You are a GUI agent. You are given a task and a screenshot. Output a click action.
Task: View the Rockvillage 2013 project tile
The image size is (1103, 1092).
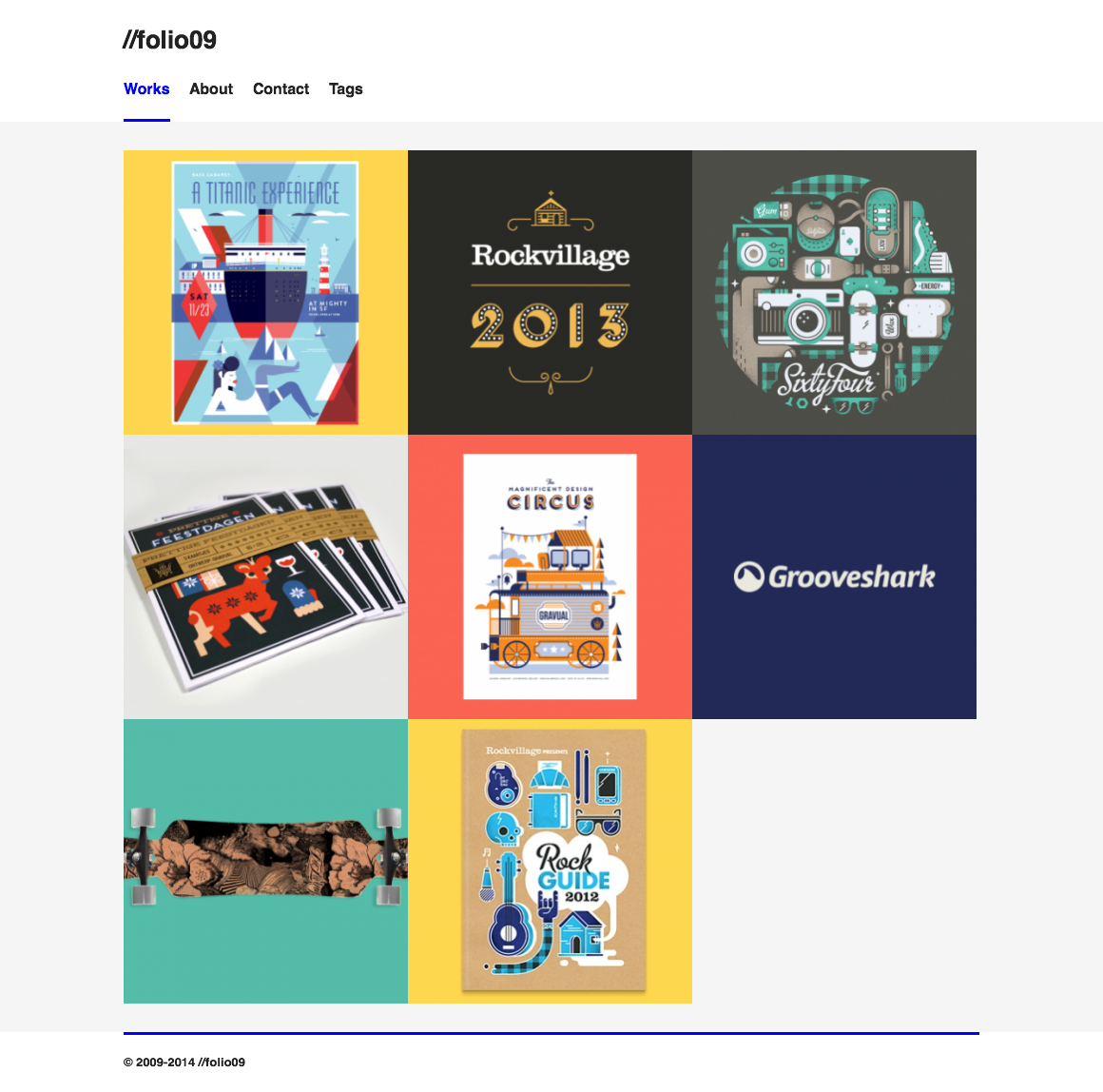coord(551,293)
